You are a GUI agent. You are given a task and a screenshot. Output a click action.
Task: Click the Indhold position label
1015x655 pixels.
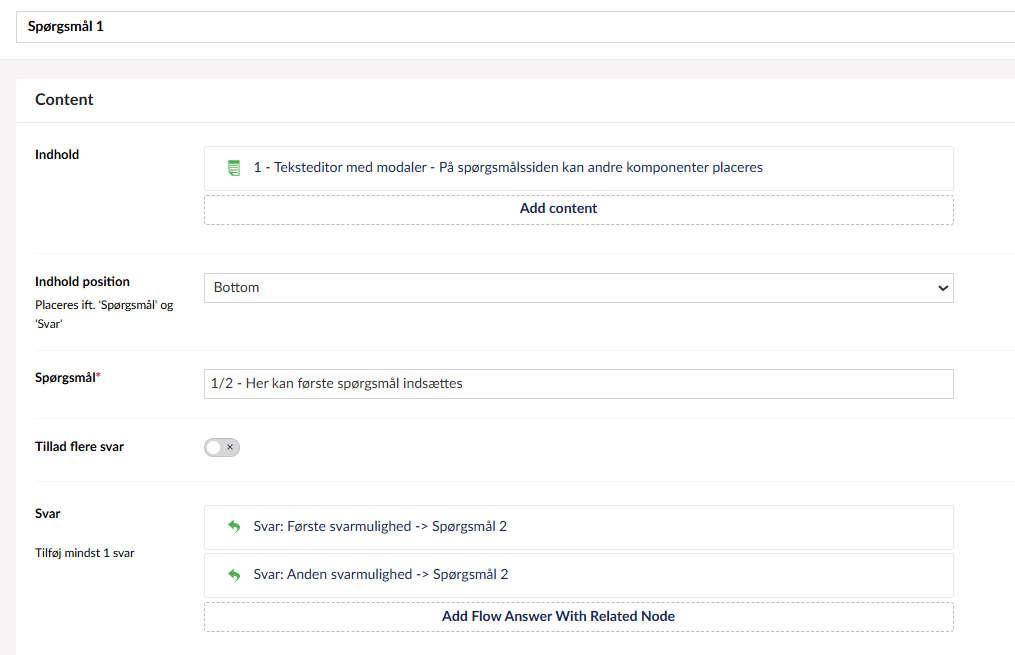pyautogui.click(x=82, y=282)
